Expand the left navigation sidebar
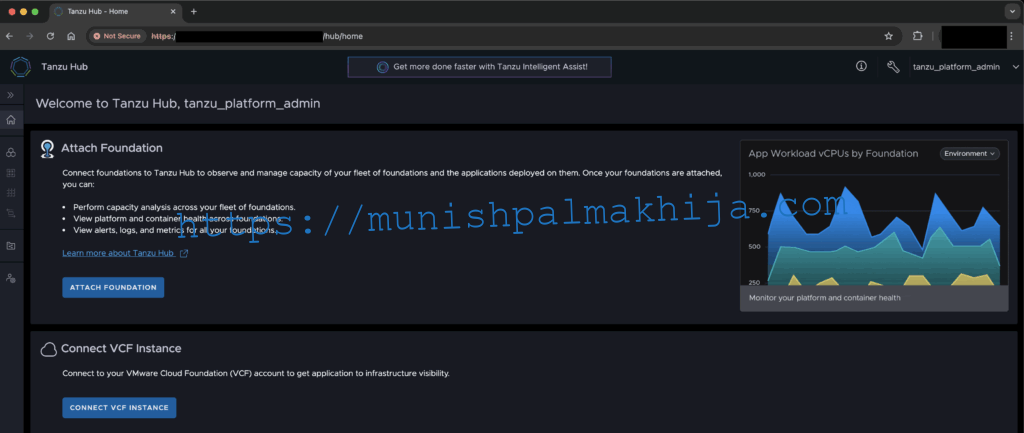 pos(10,95)
